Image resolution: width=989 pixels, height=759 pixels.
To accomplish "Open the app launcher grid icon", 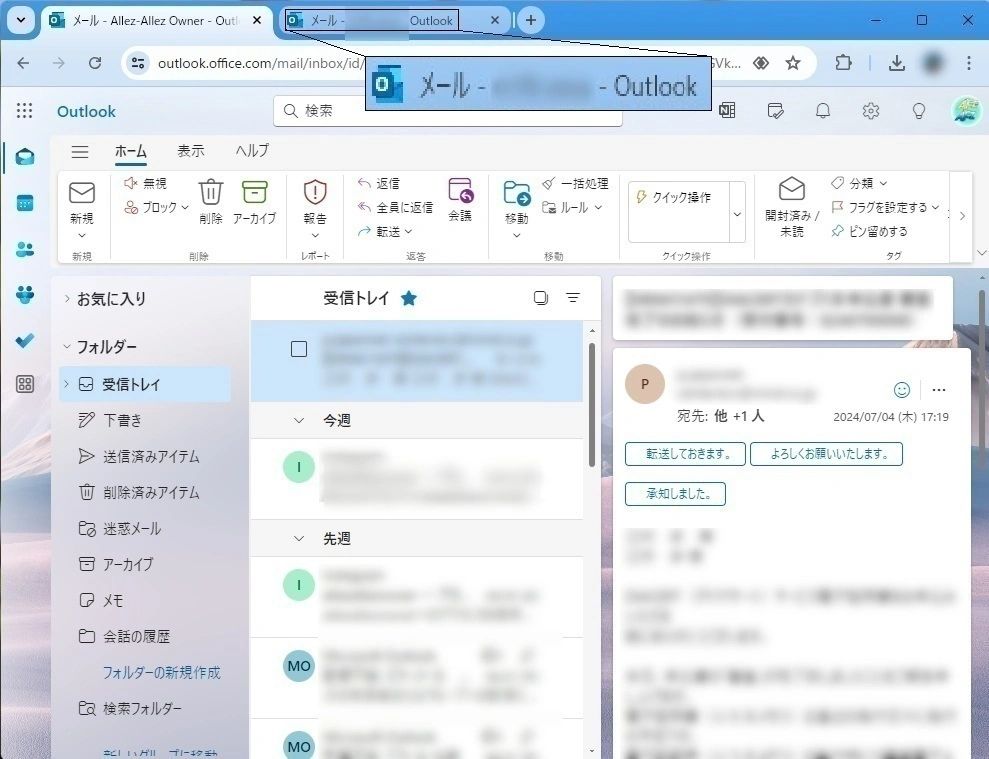I will coord(25,111).
